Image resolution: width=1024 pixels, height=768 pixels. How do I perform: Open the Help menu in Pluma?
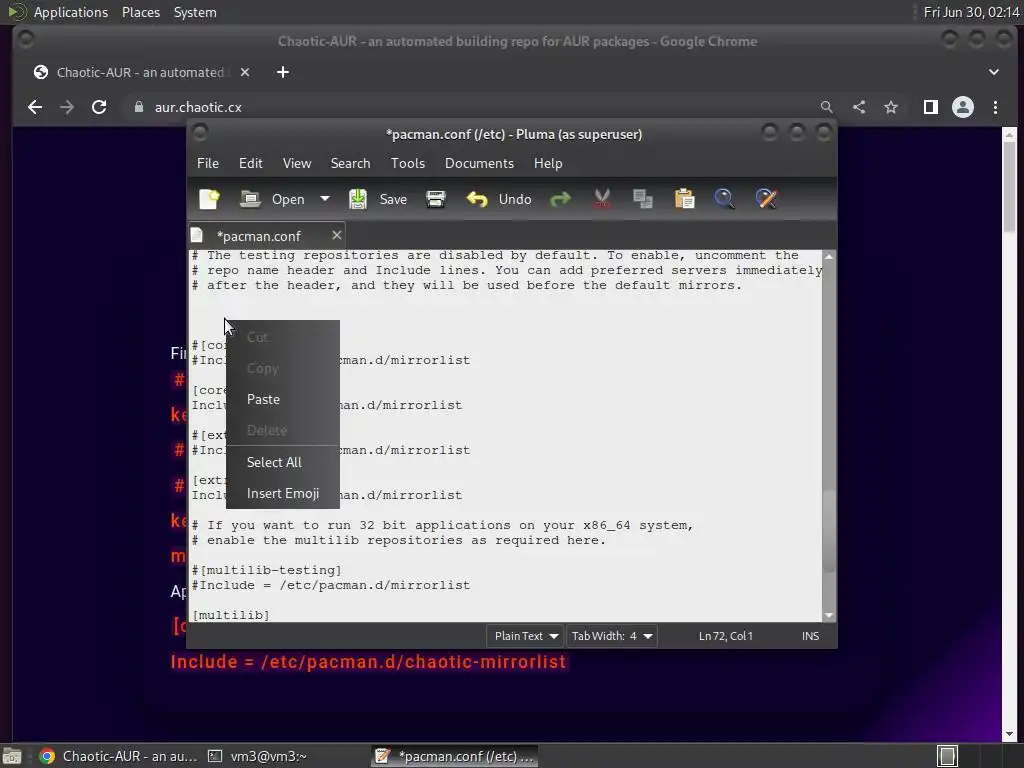pos(548,163)
